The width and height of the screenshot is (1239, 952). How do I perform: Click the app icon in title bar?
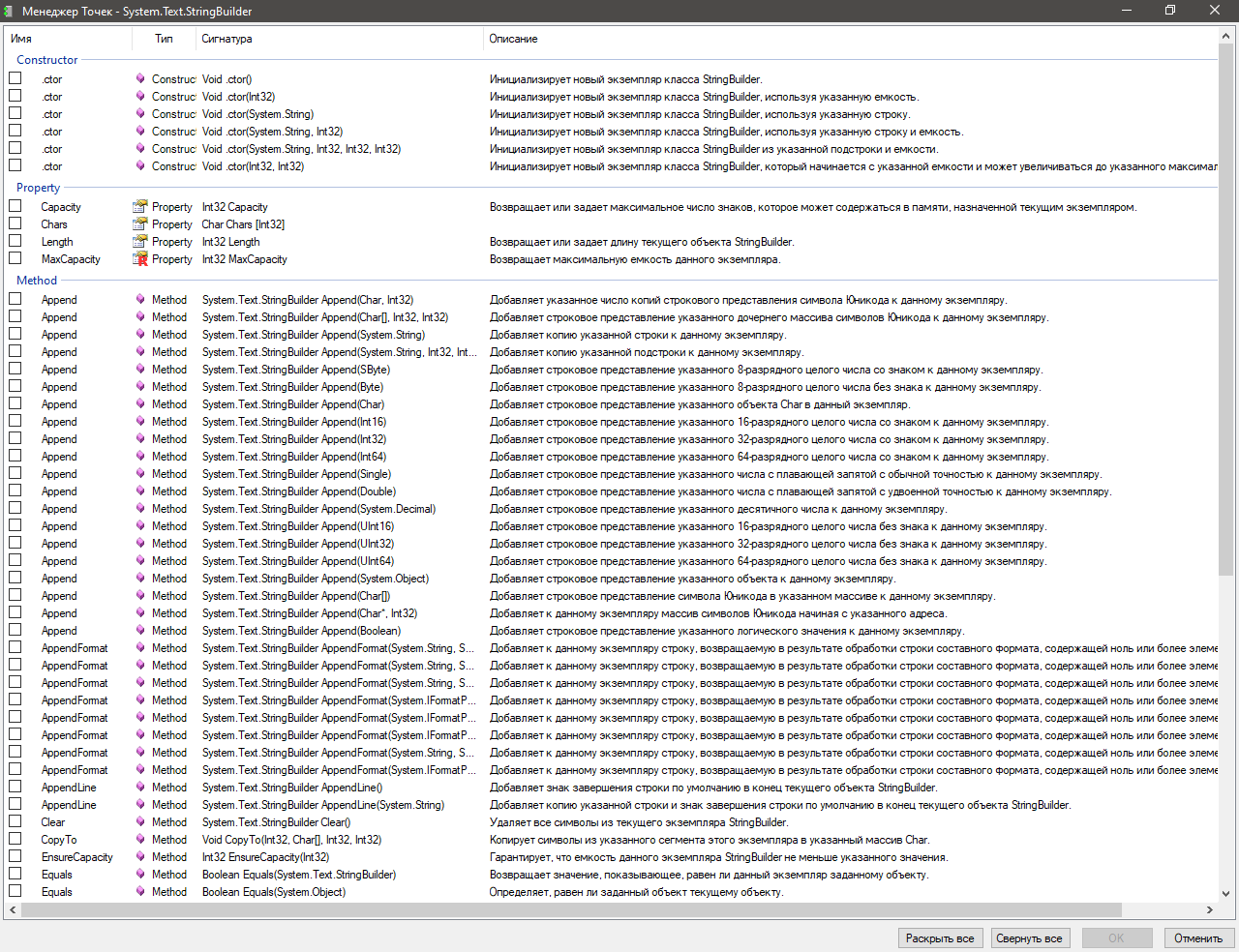click(x=10, y=11)
